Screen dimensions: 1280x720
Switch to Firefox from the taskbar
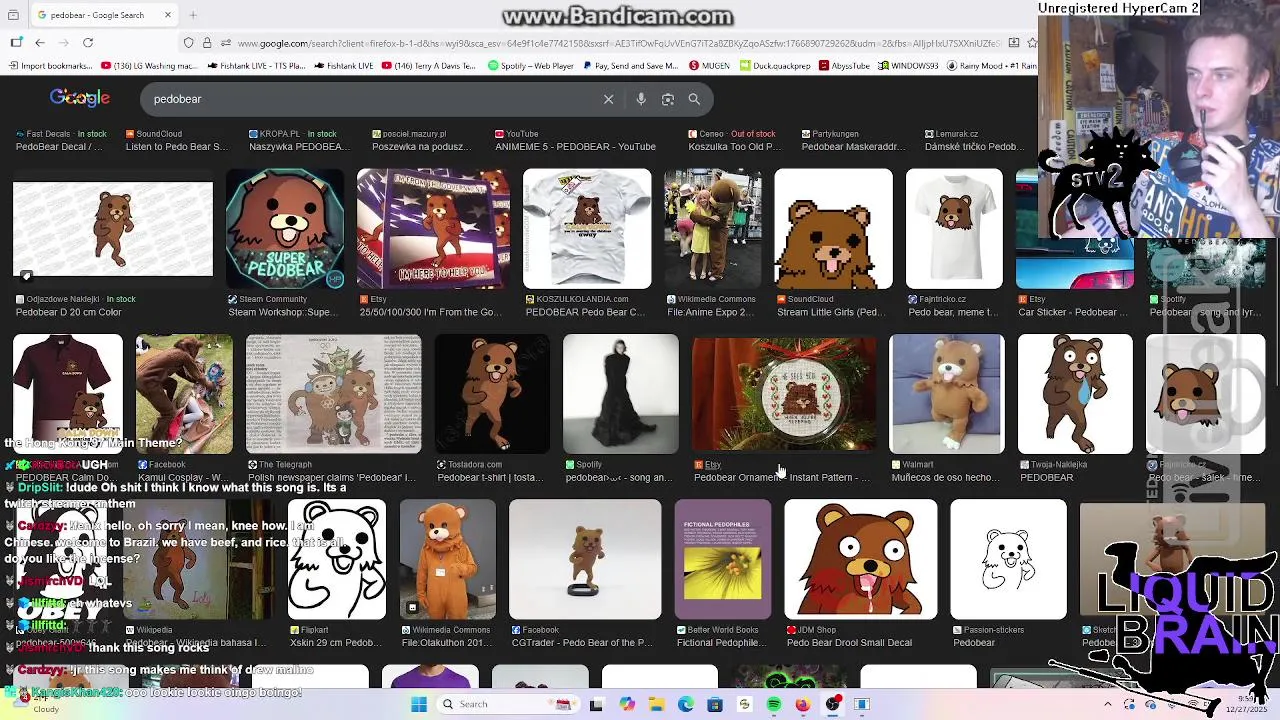point(803,704)
